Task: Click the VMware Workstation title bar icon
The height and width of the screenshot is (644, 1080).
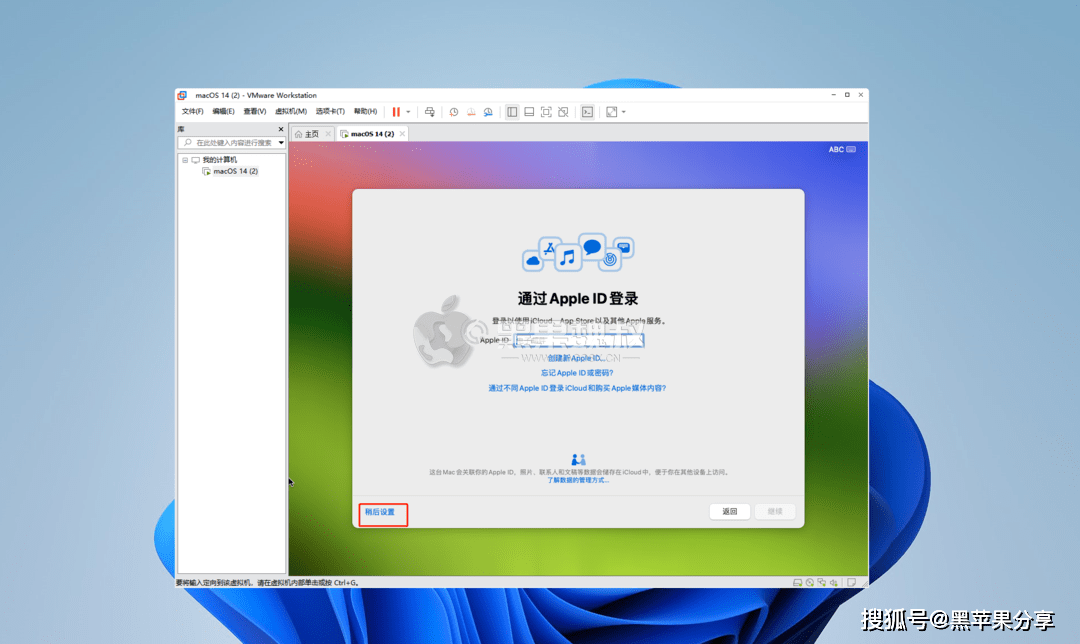Action: pyautogui.click(x=183, y=95)
